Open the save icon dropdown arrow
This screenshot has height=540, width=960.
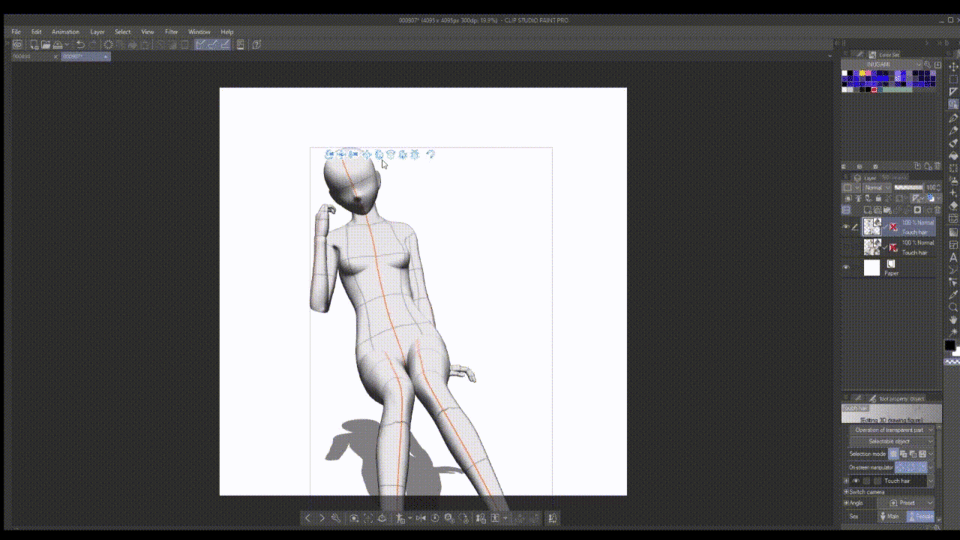pyautogui.click(x=66, y=45)
